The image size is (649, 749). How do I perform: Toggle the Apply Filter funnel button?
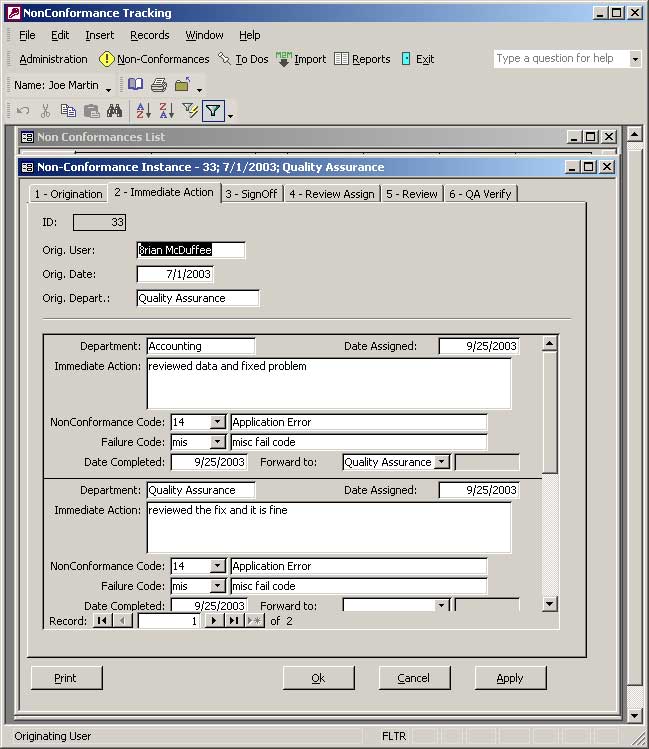point(213,111)
